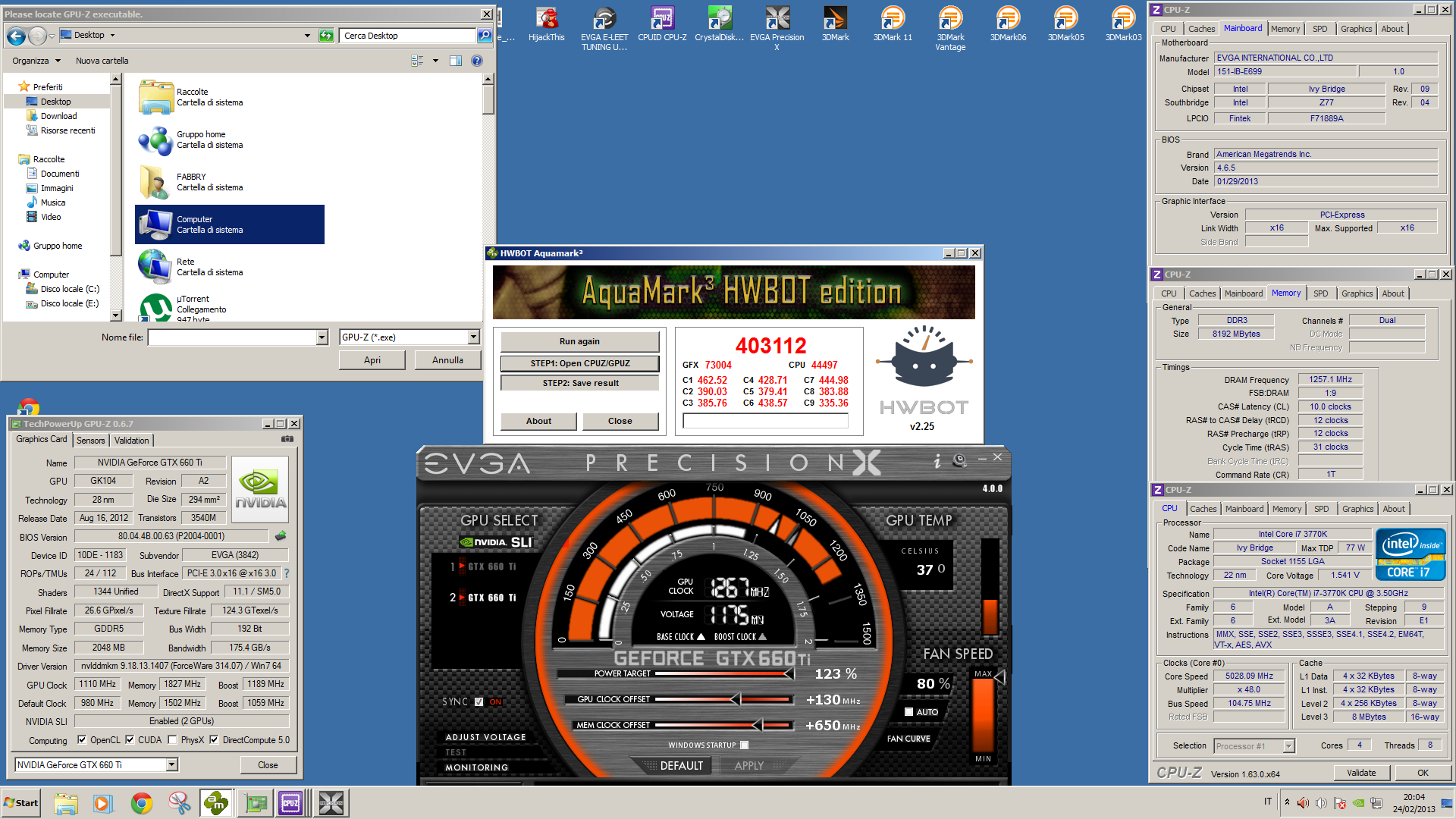The width and height of the screenshot is (1456, 819).
Task: Switch to Validation tab in GPU-Z
Action: [132, 441]
